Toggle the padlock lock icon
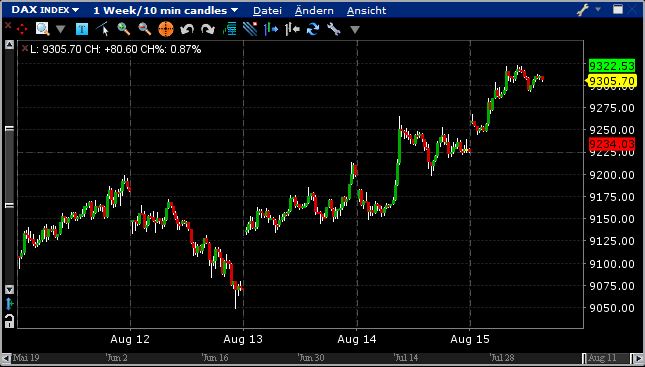Viewport: 645px width, 367px height. (9, 321)
